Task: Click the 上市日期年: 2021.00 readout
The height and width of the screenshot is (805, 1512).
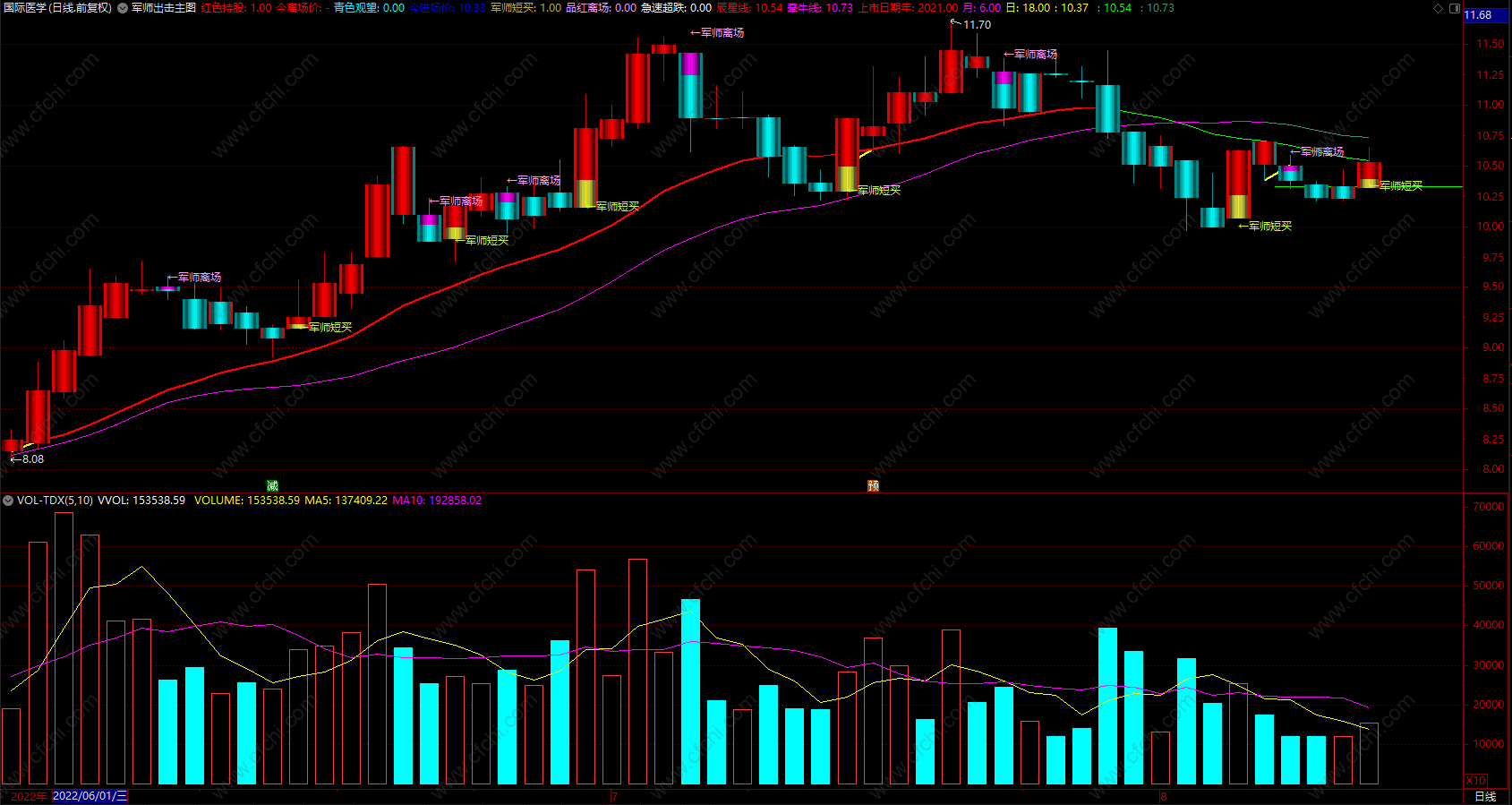Action: (908, 8)
